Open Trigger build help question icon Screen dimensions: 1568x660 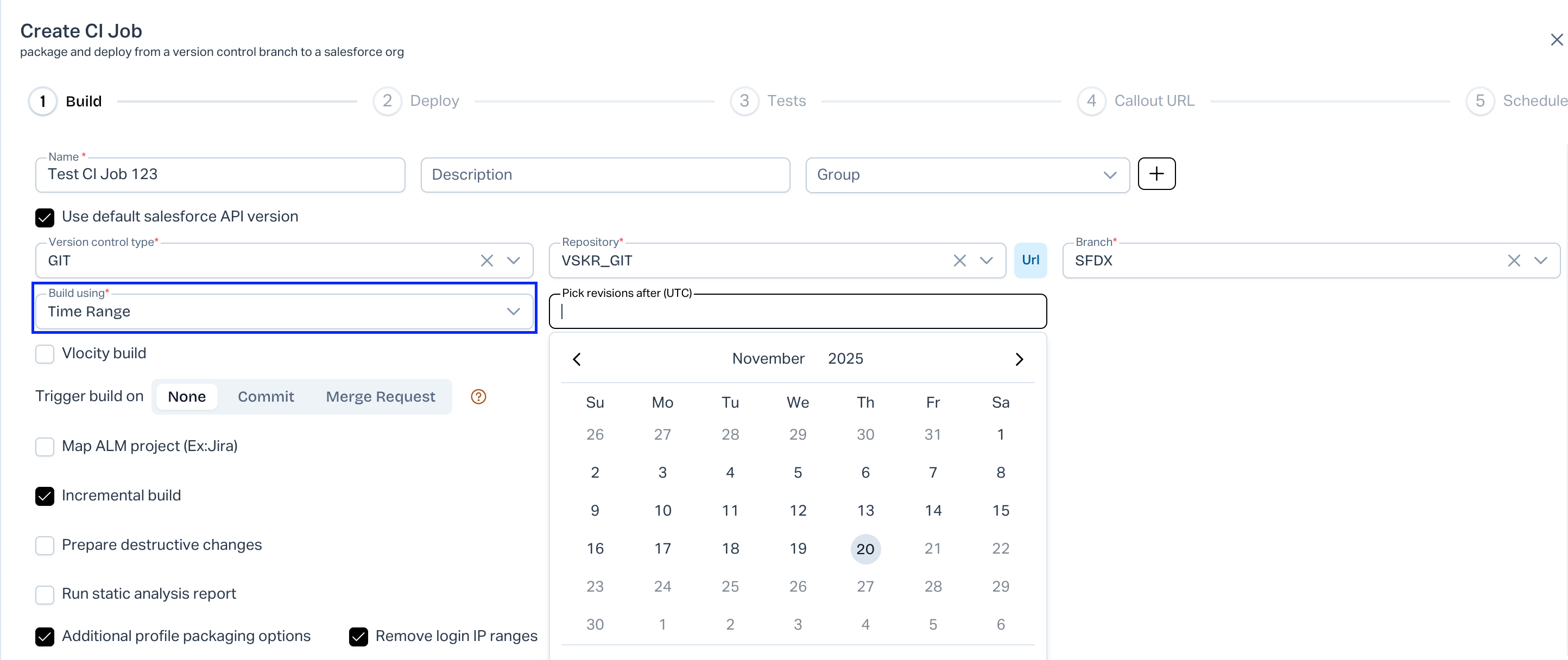coord(478,397)
